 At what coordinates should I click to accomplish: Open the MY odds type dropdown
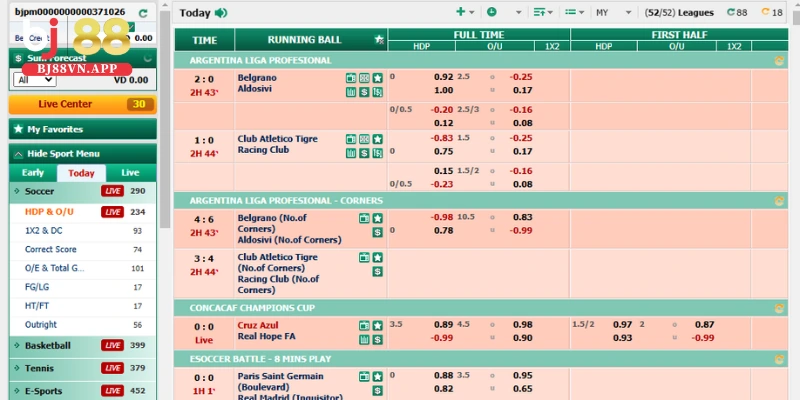(x=614, y=13)
